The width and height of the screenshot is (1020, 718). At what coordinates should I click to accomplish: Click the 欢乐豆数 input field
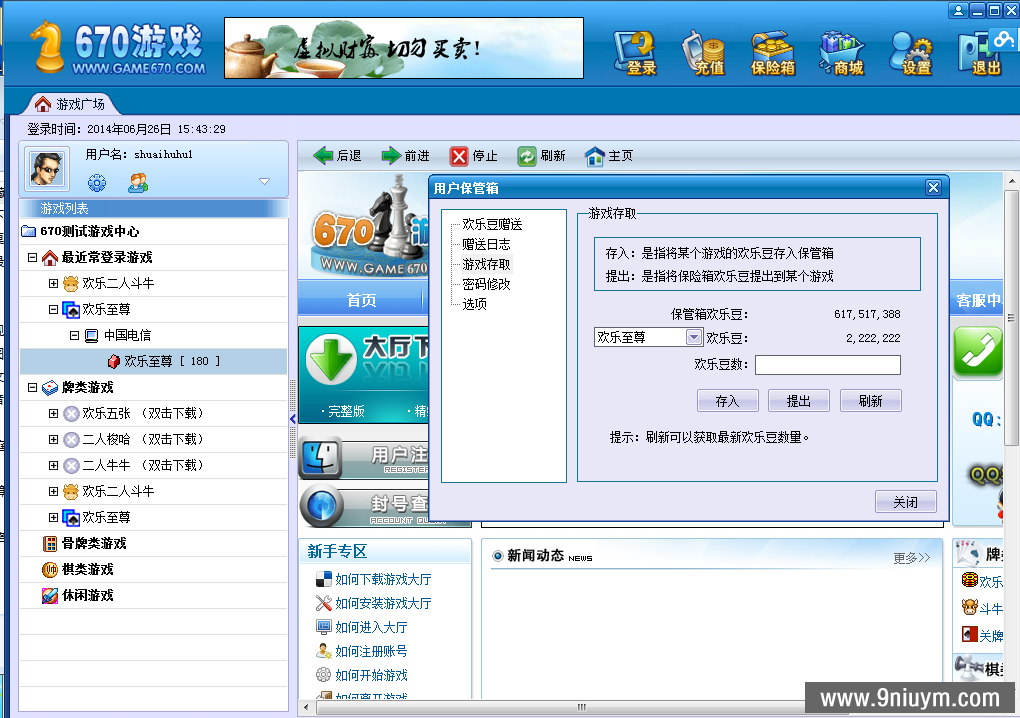(827, 365)
